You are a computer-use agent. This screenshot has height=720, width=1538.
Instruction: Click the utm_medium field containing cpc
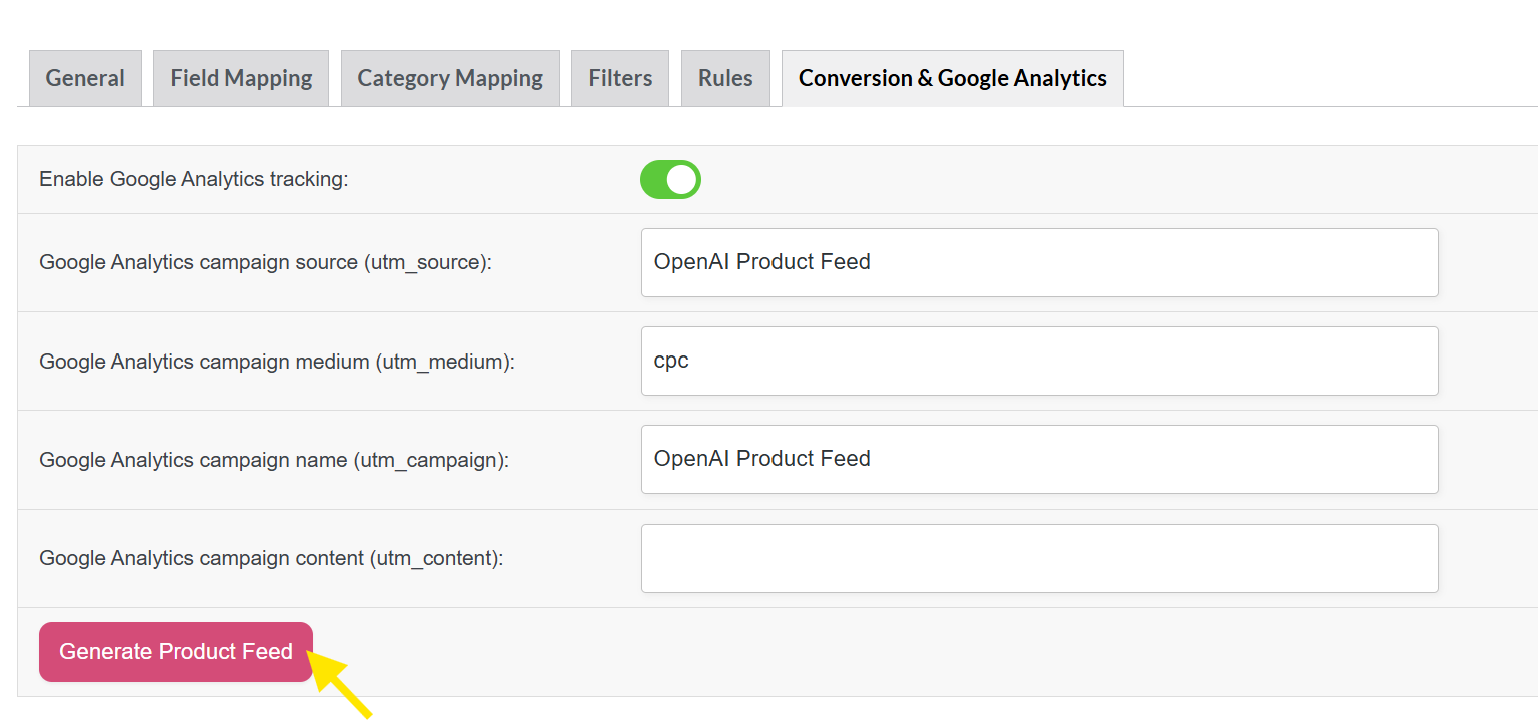1039,361
